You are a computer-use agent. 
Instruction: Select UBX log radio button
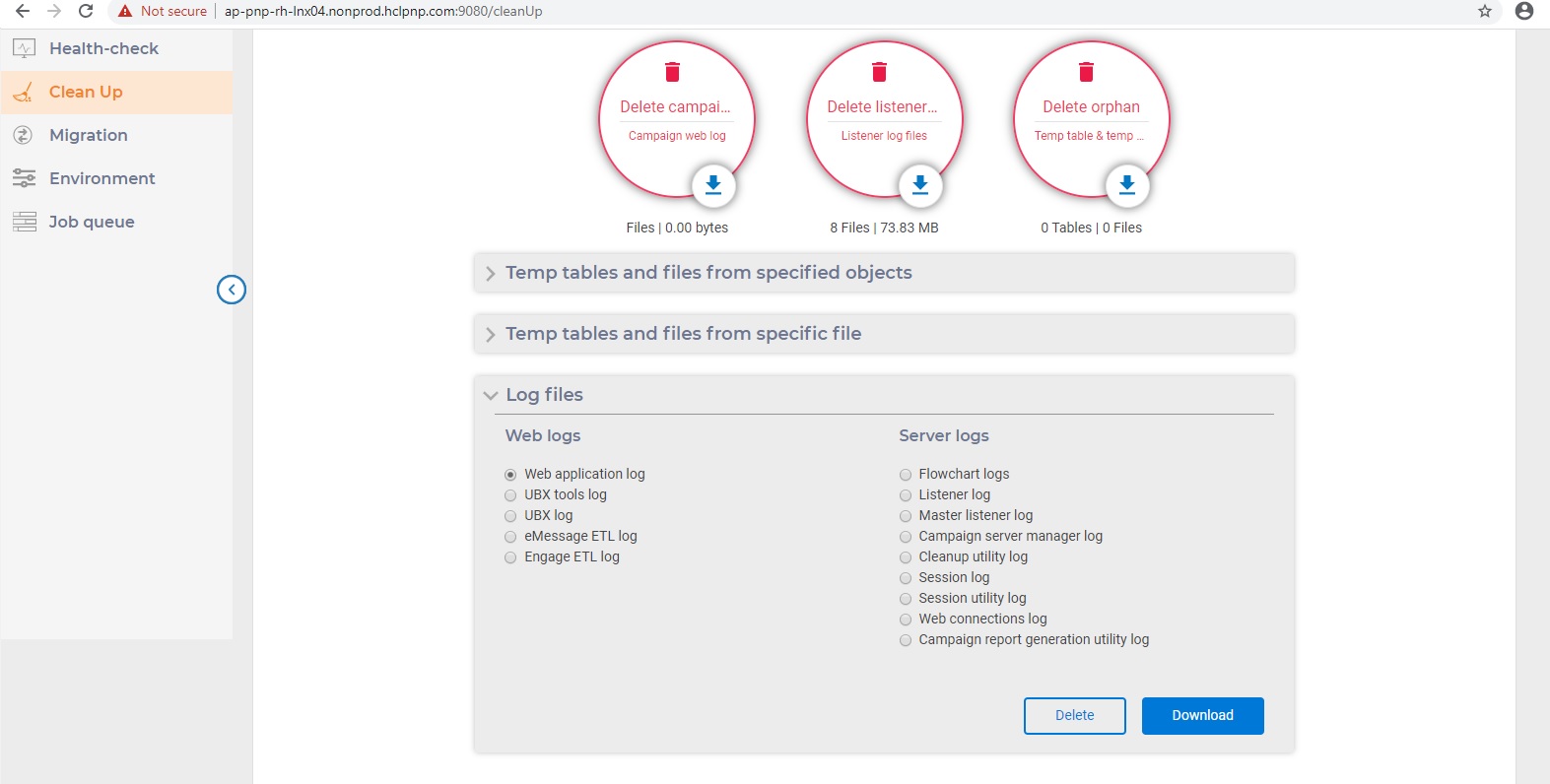[510, 516]
